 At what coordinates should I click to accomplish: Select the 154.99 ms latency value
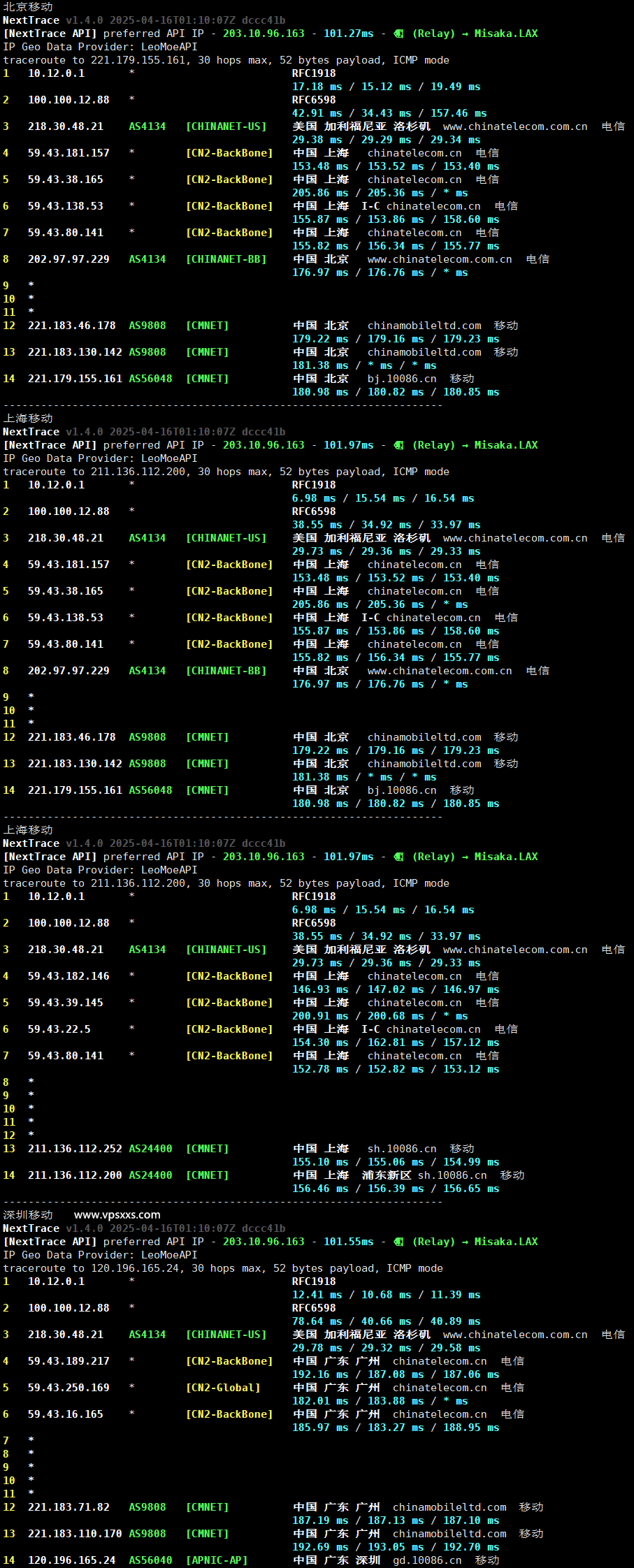471,1162
